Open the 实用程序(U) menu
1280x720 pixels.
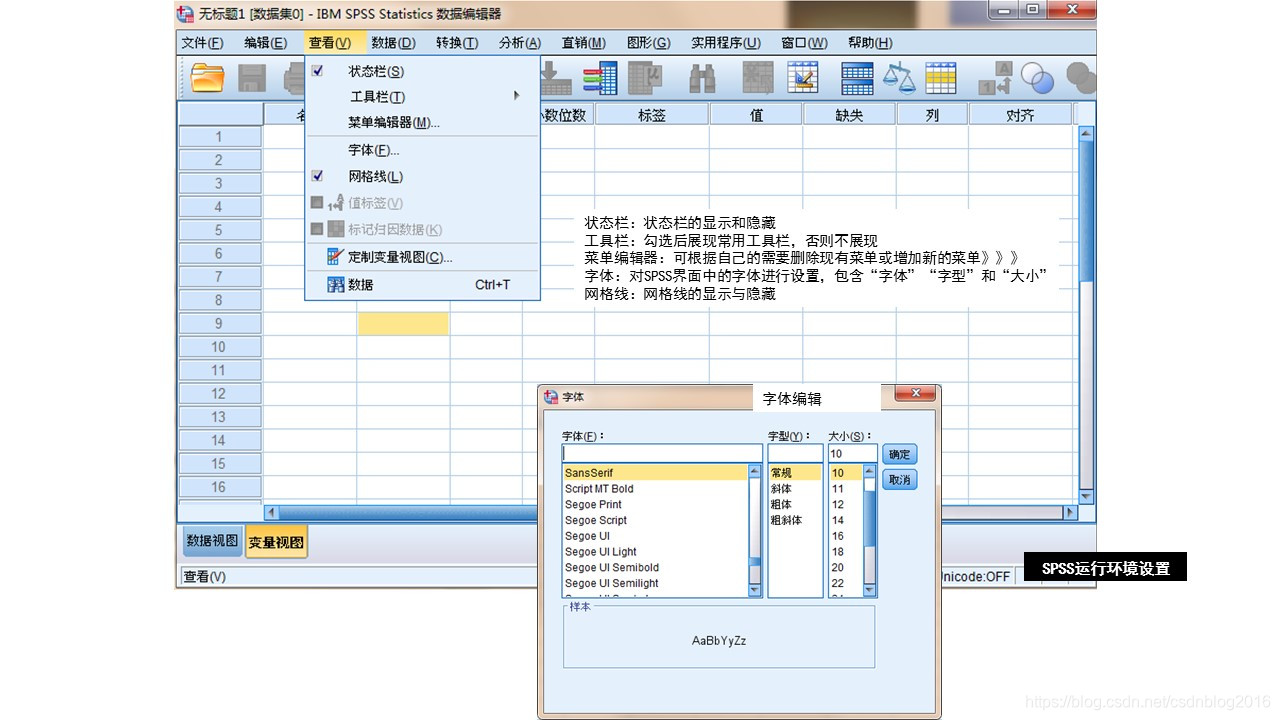[x=726, y=43]
